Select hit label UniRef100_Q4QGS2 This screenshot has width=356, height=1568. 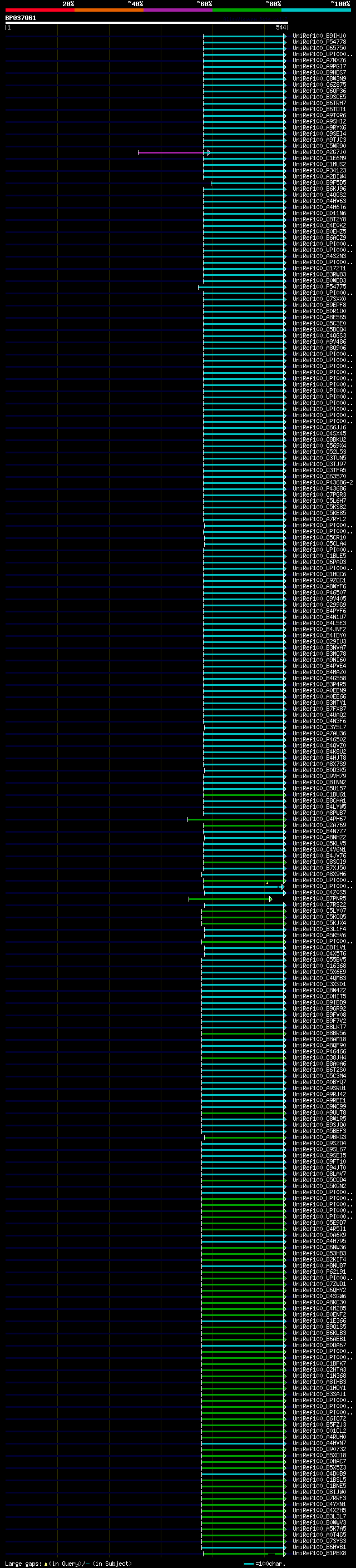coord(319,195)
